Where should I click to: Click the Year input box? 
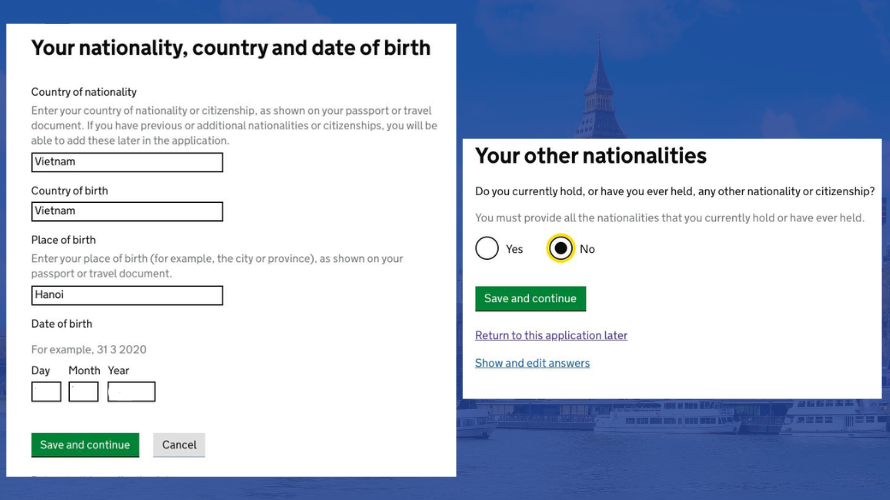click(131, 392)
